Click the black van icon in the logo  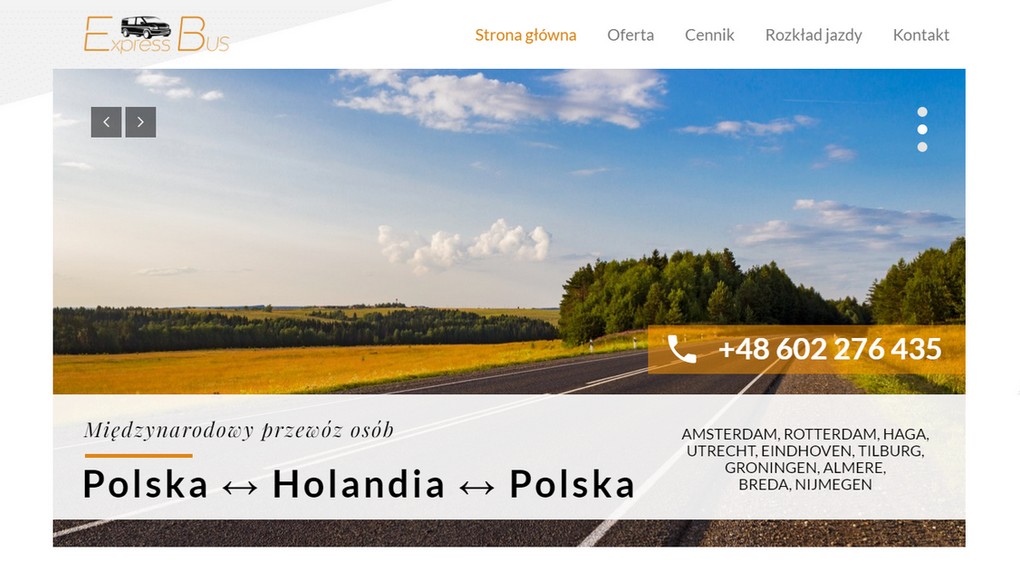(146, 27)
